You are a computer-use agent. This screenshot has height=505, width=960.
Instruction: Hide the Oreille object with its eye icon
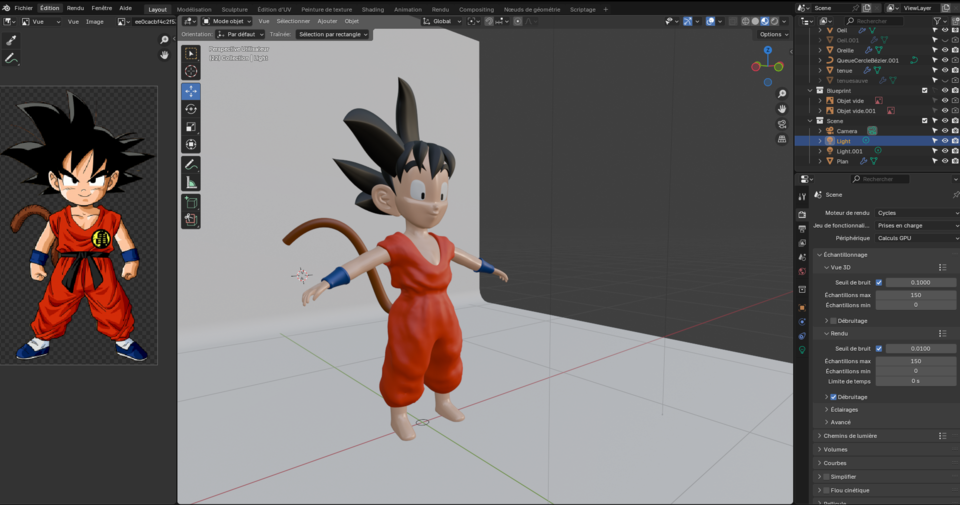pyautogui.click(x=945, y=50)
